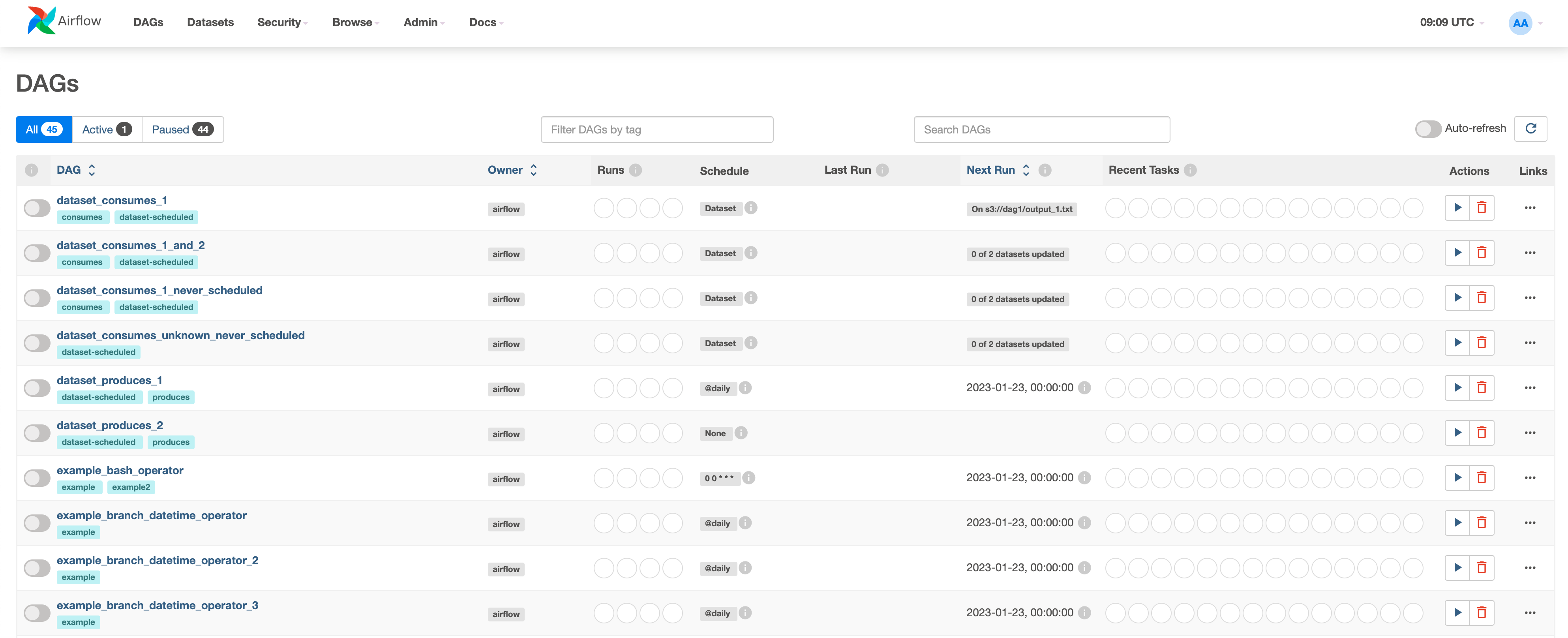
Task: Delete dataset_consumes_unknown_never_scheduled with trash icon
Action: (1482, 343)
